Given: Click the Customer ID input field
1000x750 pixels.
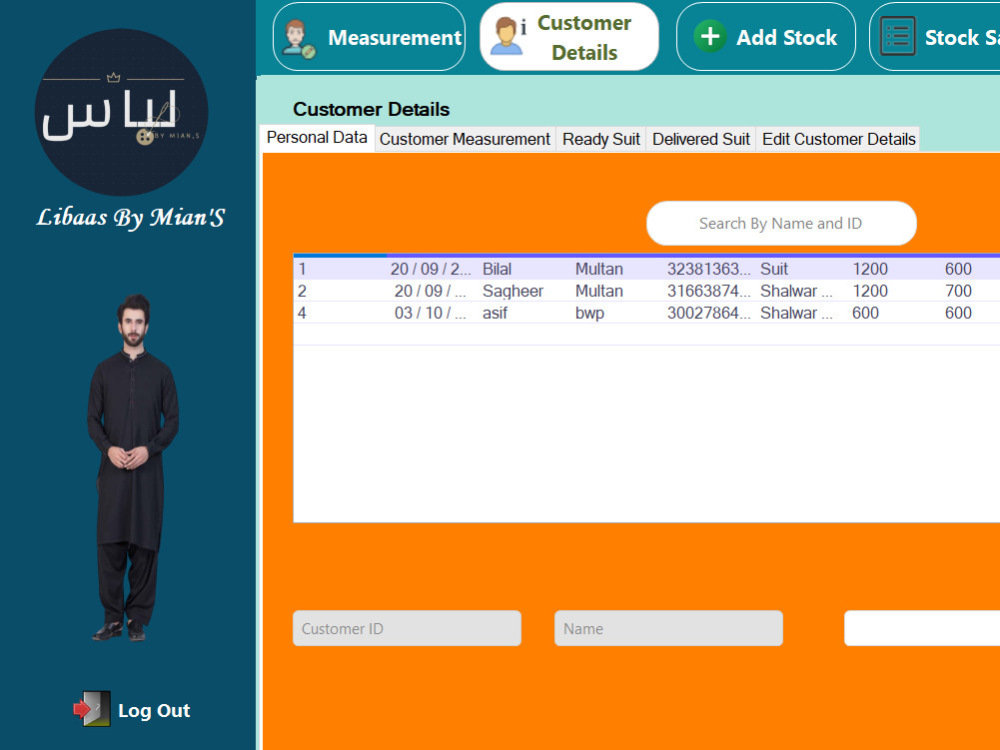Looking at the screenshot, I should (x=407, y=628).
